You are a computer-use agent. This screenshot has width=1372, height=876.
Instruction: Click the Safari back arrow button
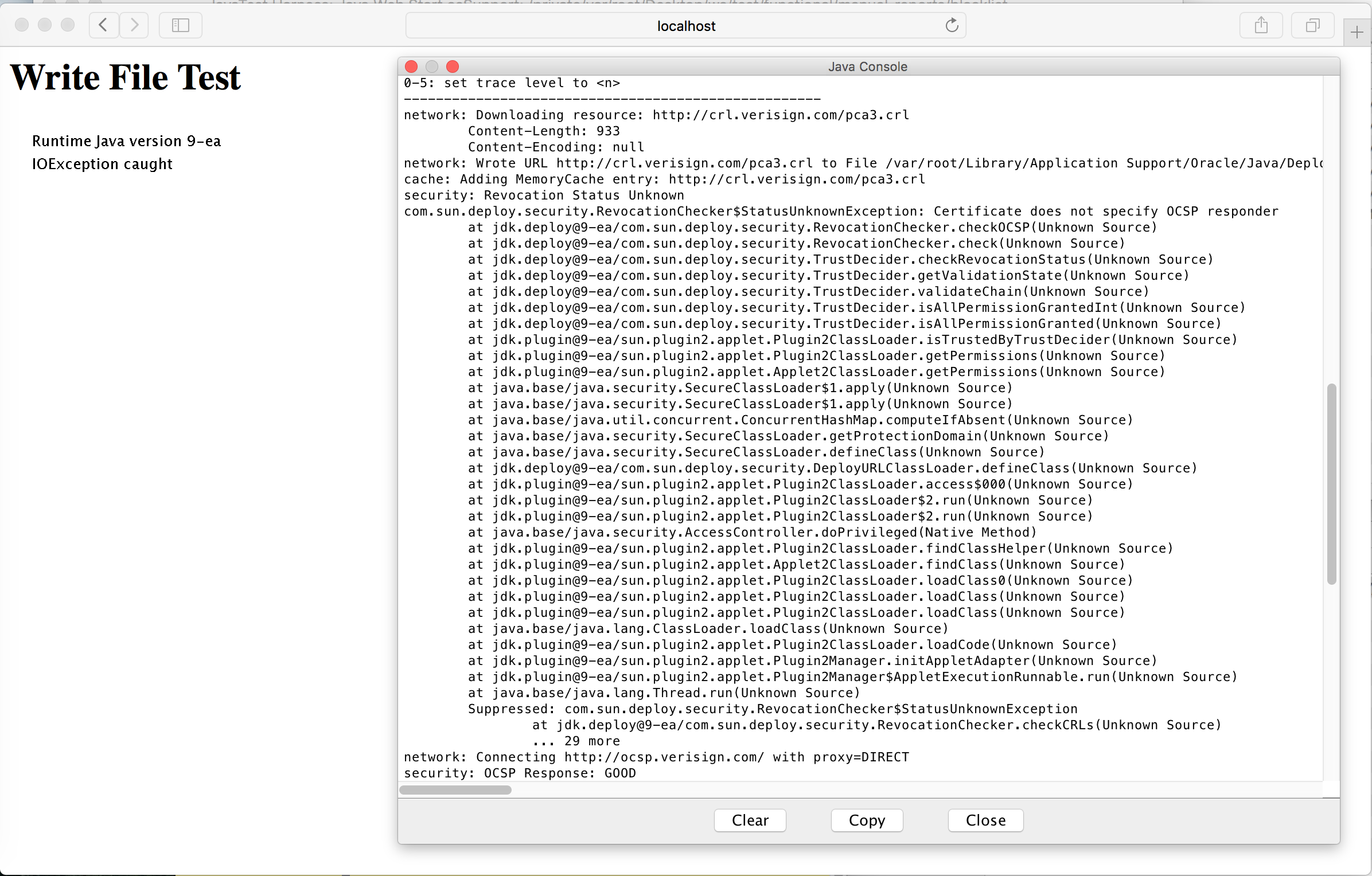tap(103, 25)
